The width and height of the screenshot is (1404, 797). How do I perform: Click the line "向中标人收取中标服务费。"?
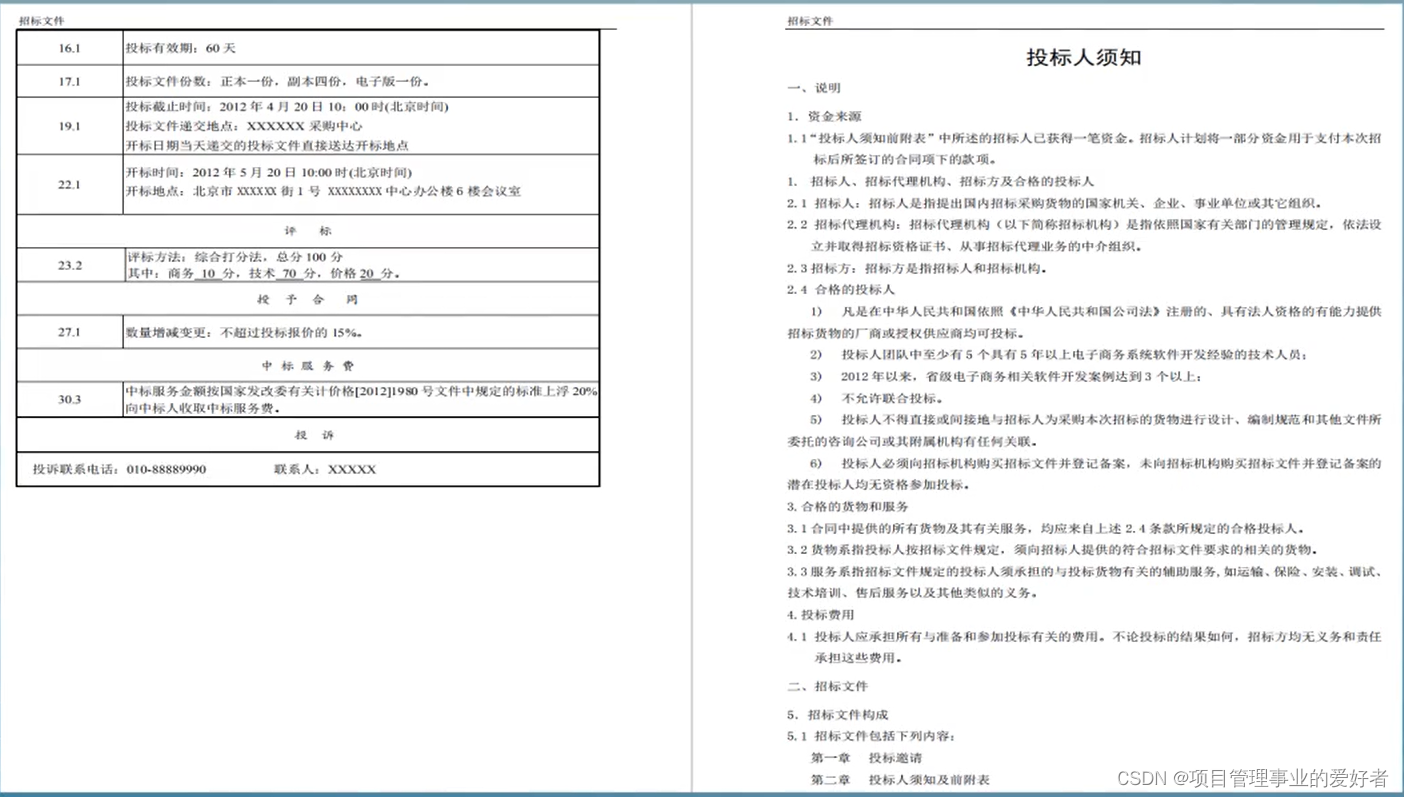pos(202,408)
